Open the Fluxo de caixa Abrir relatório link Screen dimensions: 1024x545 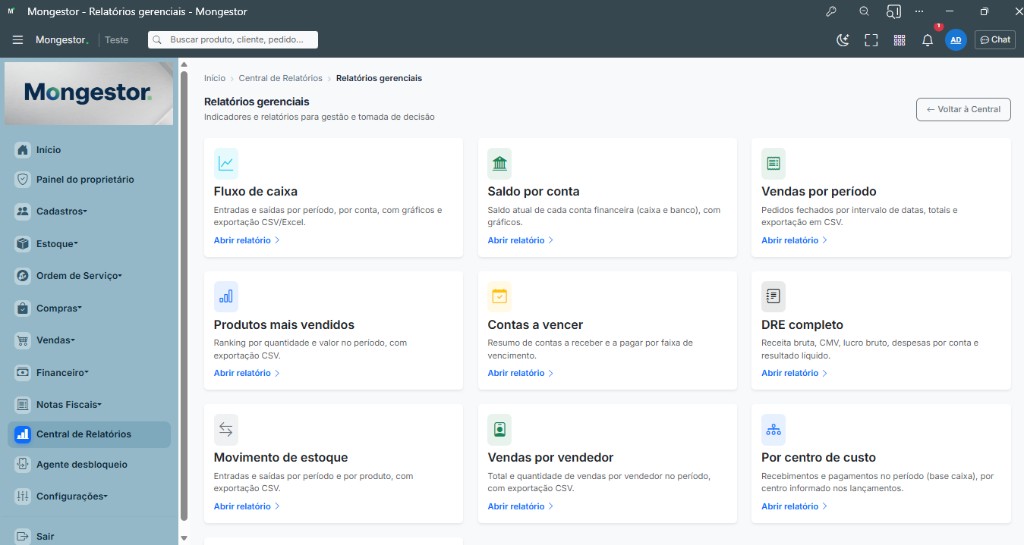point(247,240)
